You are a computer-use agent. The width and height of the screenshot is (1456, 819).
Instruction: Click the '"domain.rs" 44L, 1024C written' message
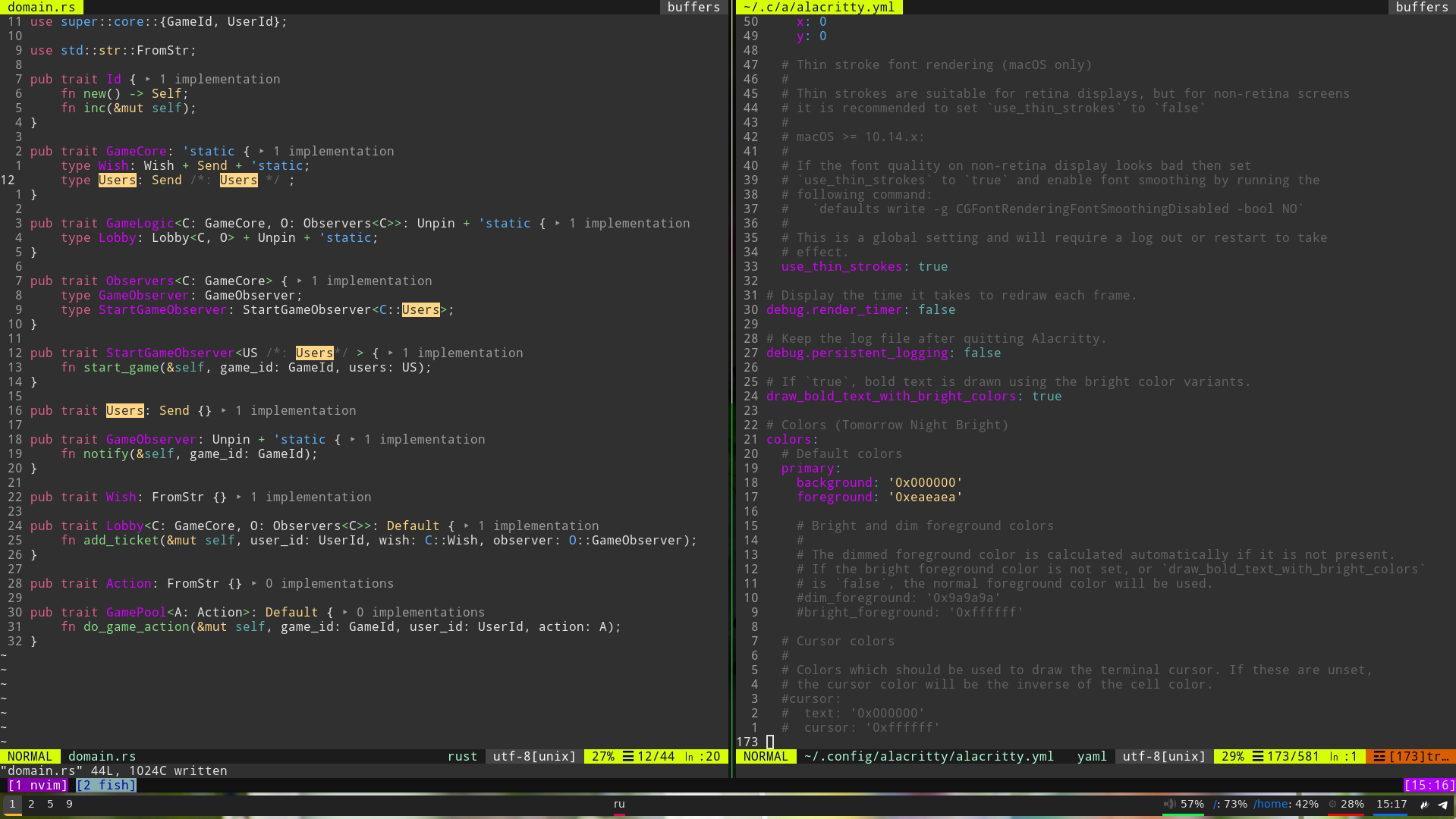[x=114, y=770]
